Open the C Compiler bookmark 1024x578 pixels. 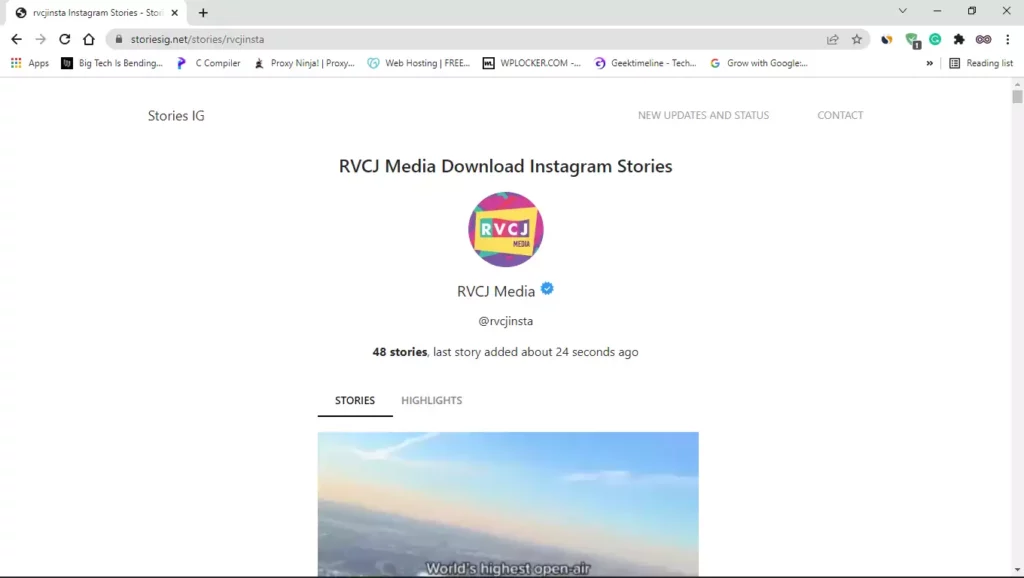tap(208, 63)
